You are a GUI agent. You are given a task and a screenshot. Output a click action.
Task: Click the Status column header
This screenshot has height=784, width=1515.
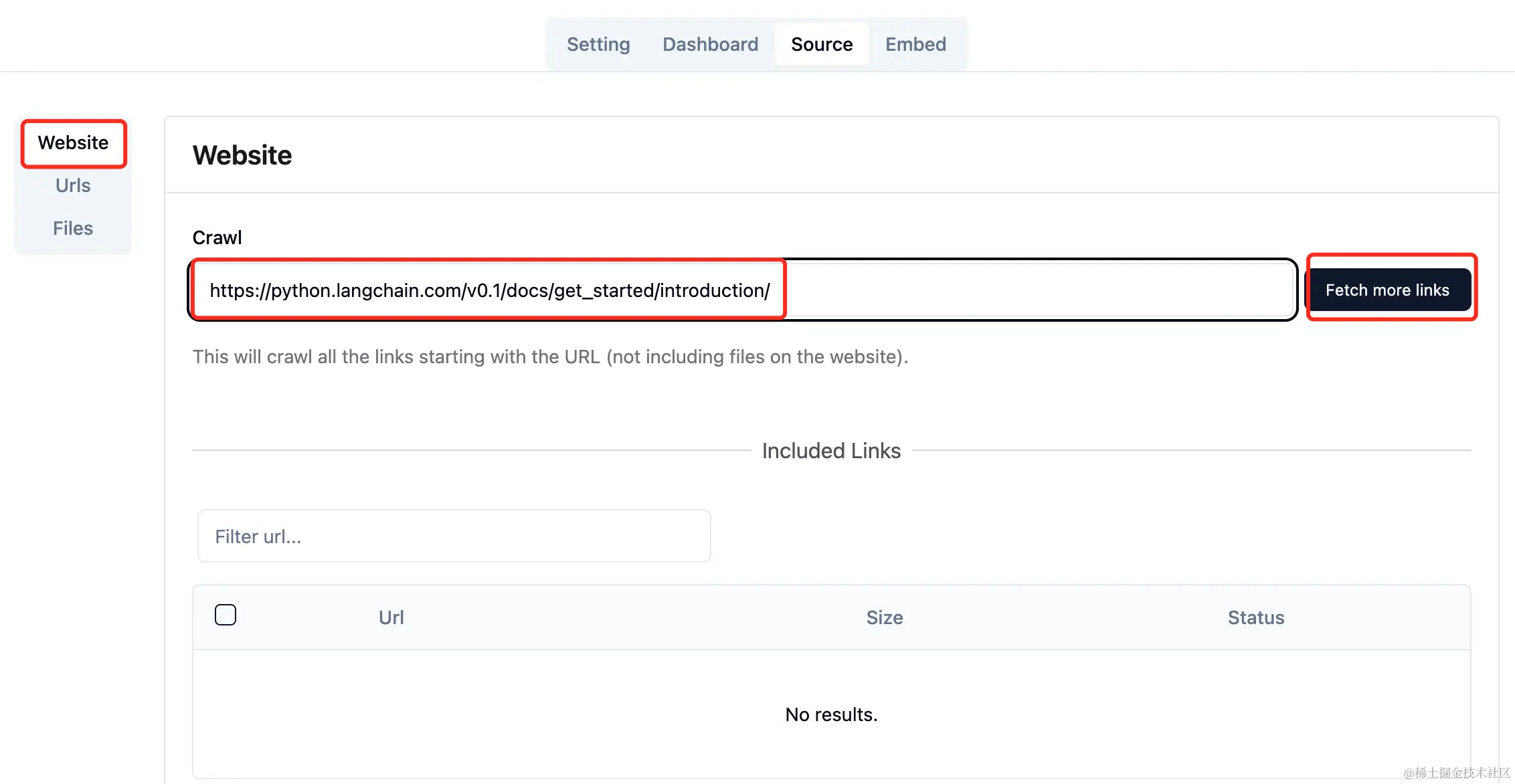coord(1255,617)
